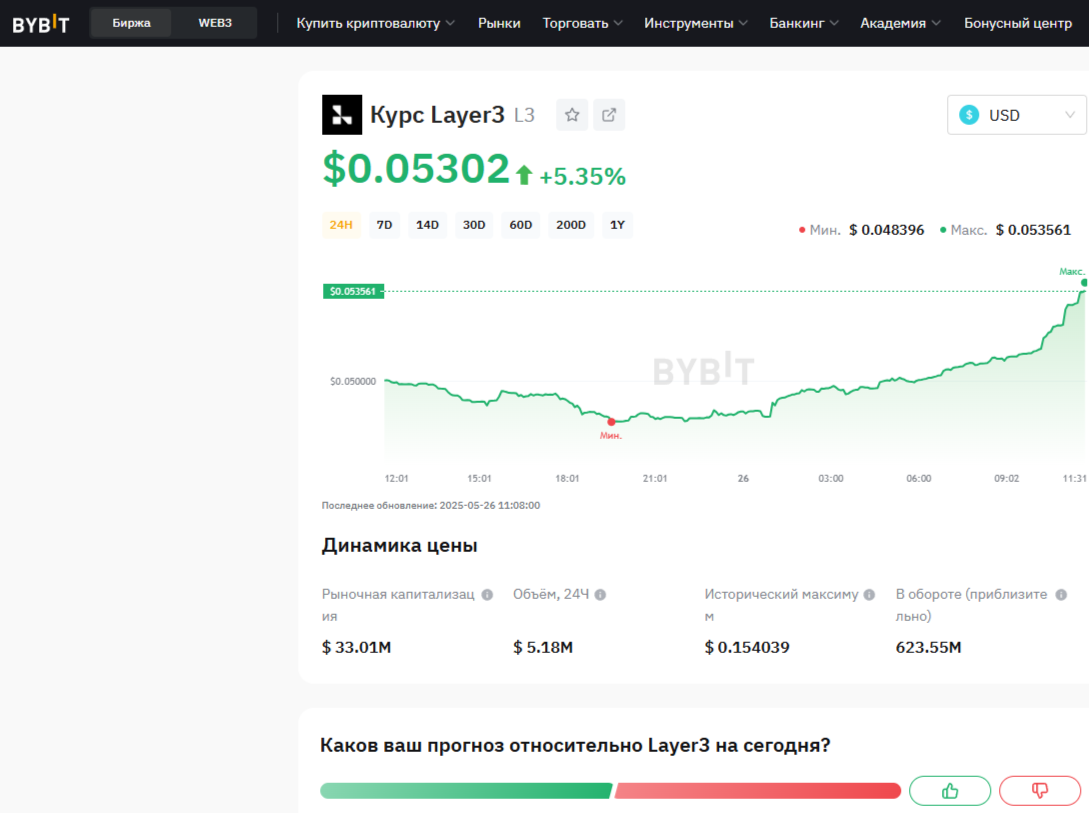
Task: Click the red bearish forecast bar
Action: (x=758, y=790)
